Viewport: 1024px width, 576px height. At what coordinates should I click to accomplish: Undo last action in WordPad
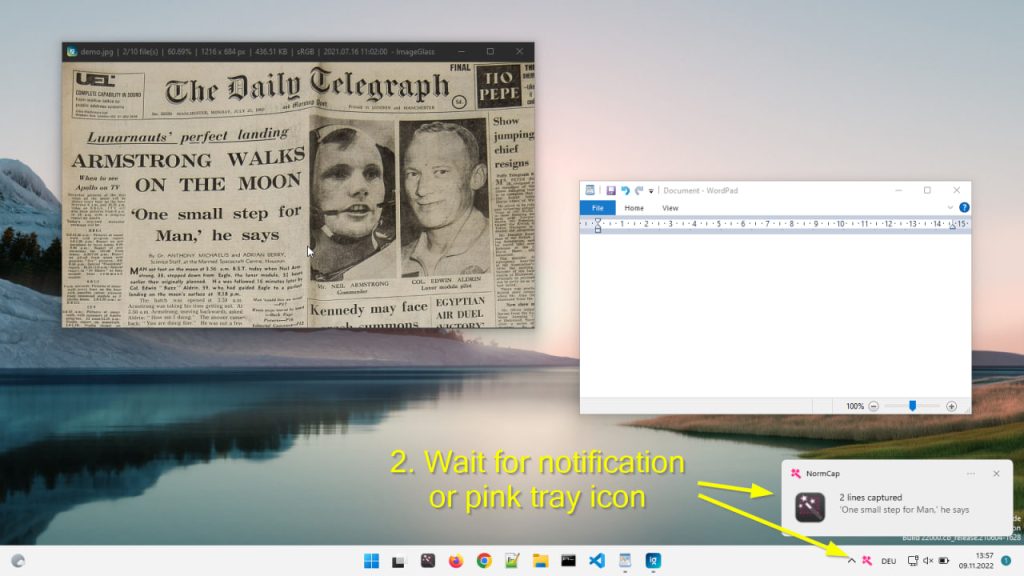pyautogui.click(x=625, y=191)
